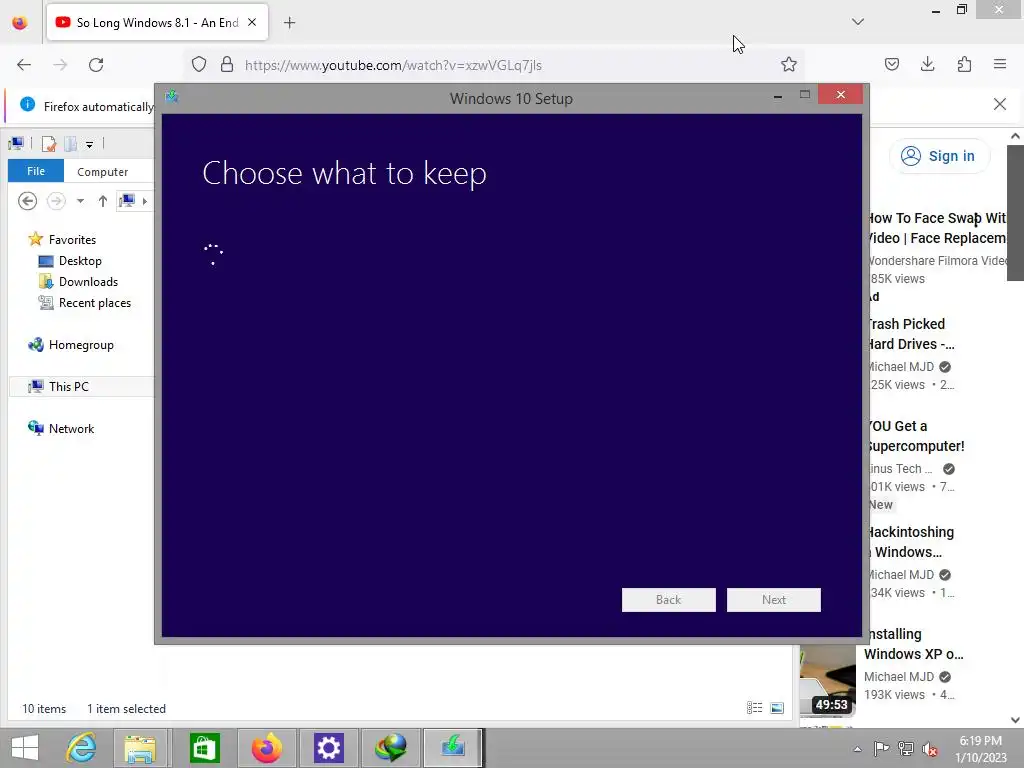Viewport: 1024px width, 768px height.
Task: Open the Firefox hamburger menu
Action: 1000,64
